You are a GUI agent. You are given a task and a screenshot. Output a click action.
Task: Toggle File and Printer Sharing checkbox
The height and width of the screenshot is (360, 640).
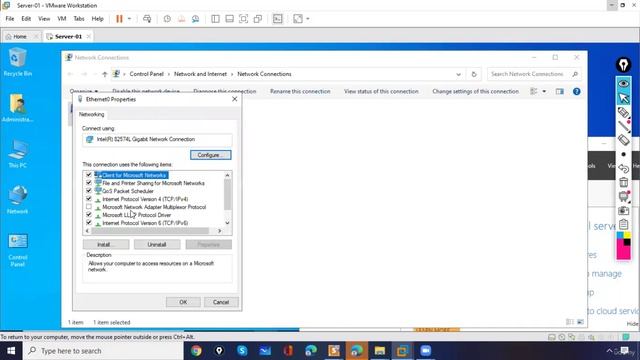[89, 183]
